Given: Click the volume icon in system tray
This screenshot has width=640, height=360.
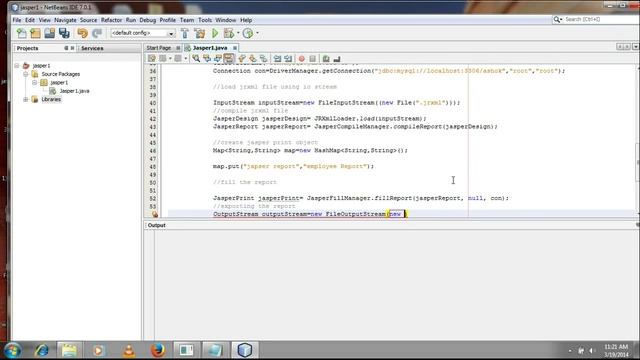Looking at the screenshot, I should (x=591, y=351).
